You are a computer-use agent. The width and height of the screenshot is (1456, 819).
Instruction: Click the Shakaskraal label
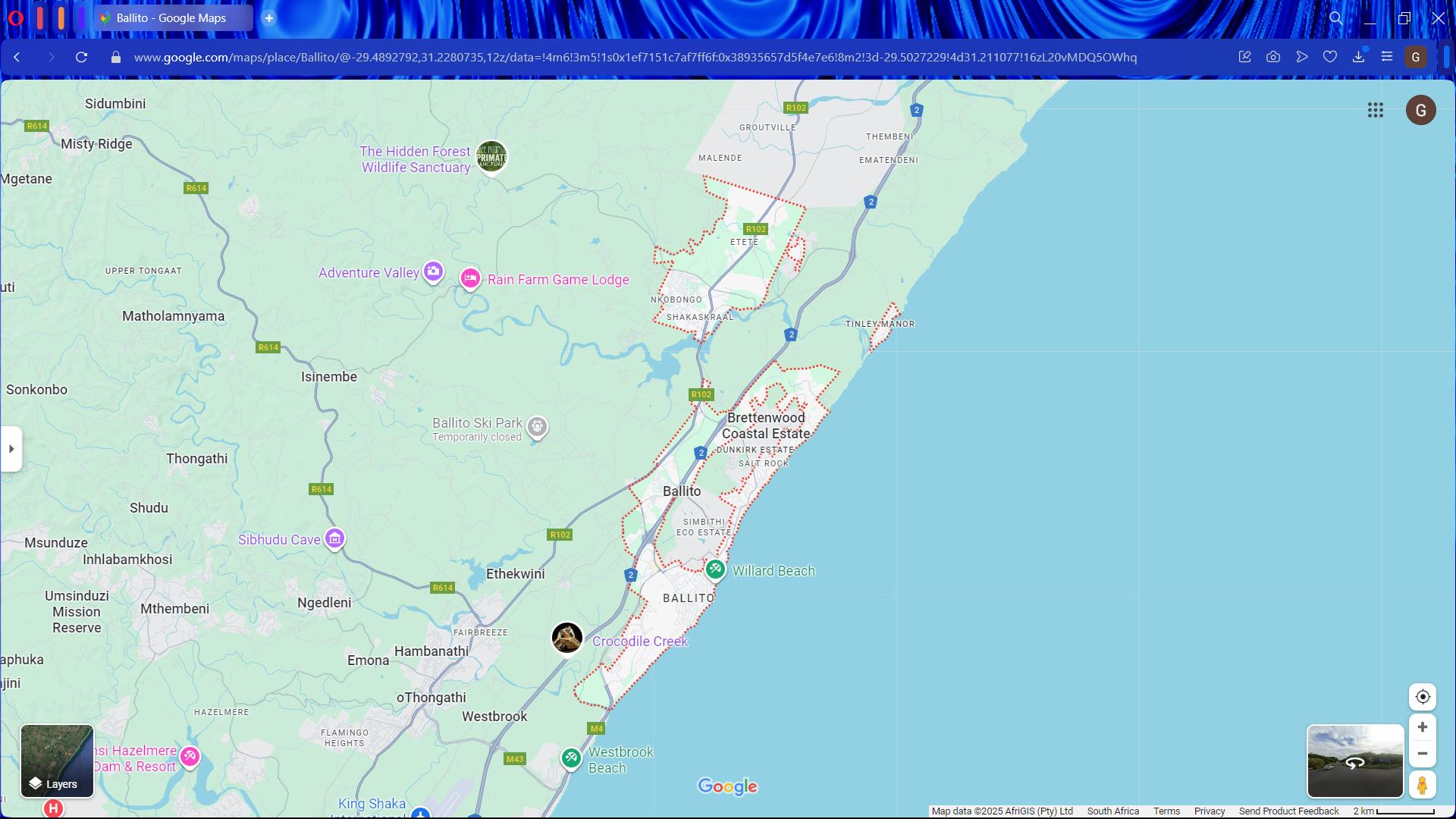click(x=700, y=317)
